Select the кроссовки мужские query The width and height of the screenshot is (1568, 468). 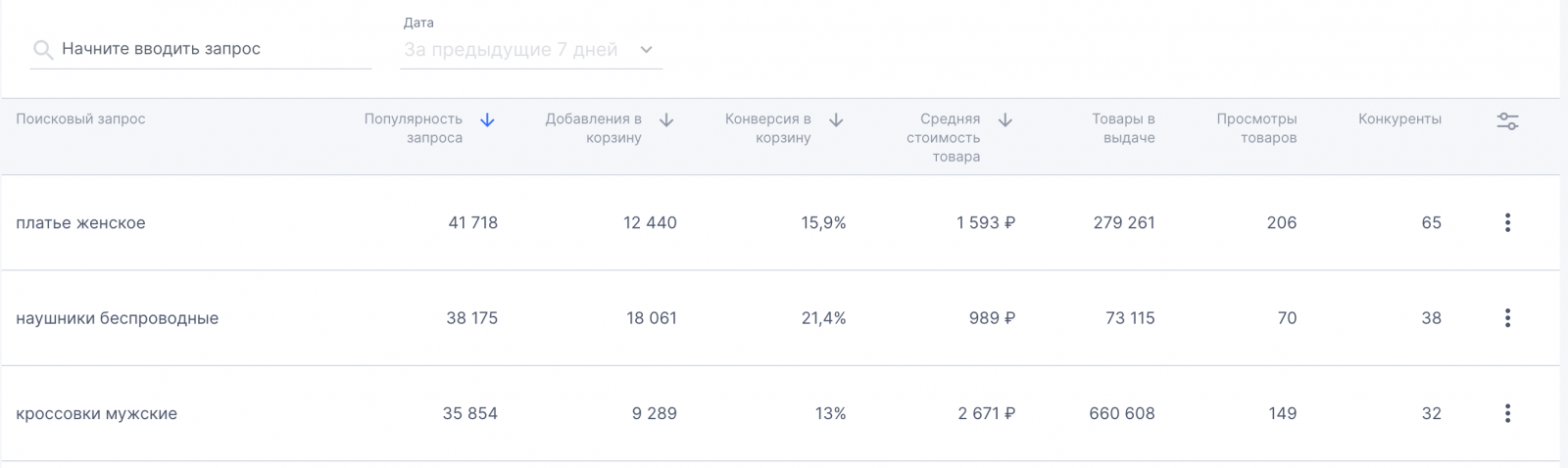click(96, 413)
